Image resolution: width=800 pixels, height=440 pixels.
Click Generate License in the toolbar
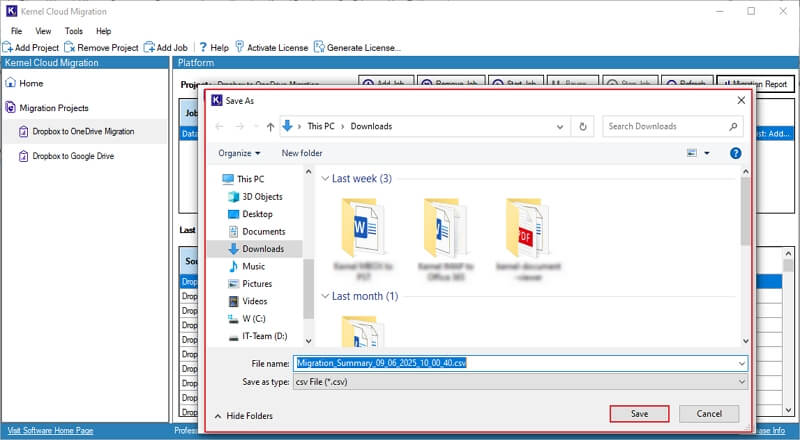click(357, 47)
